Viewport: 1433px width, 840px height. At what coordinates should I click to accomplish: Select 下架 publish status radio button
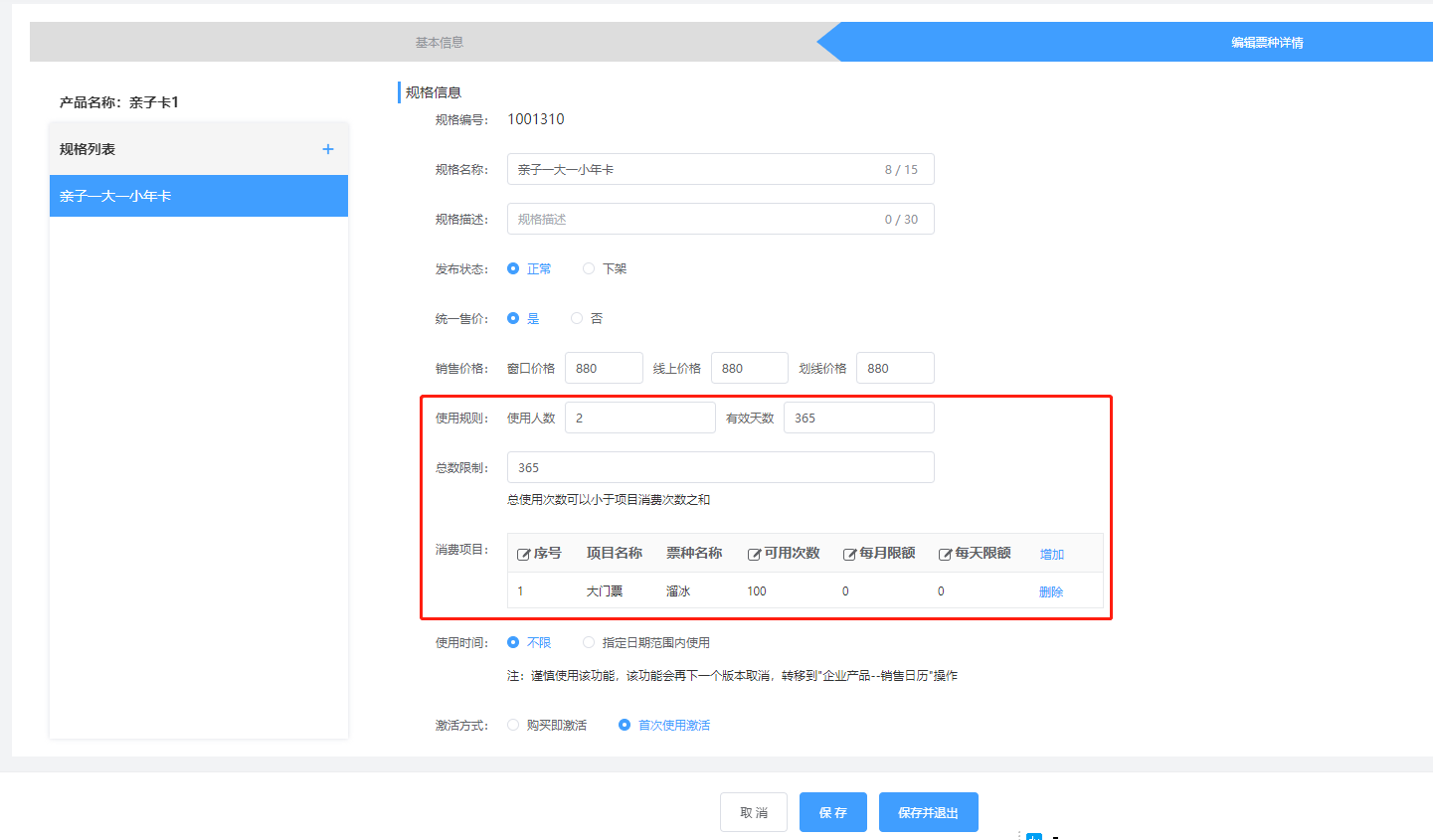589,268
